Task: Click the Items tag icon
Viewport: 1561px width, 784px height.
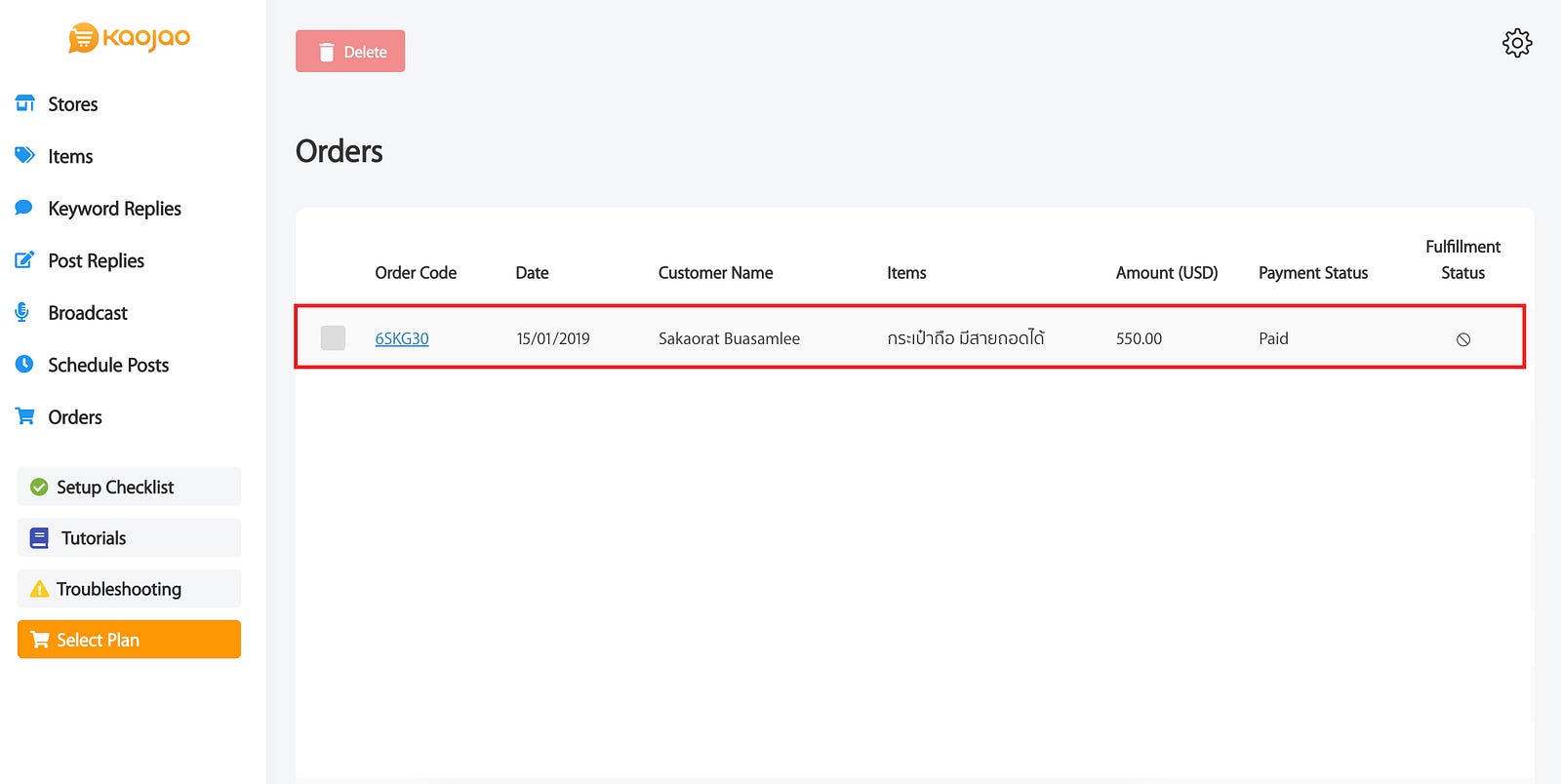Action: click(x=25, y=156)
